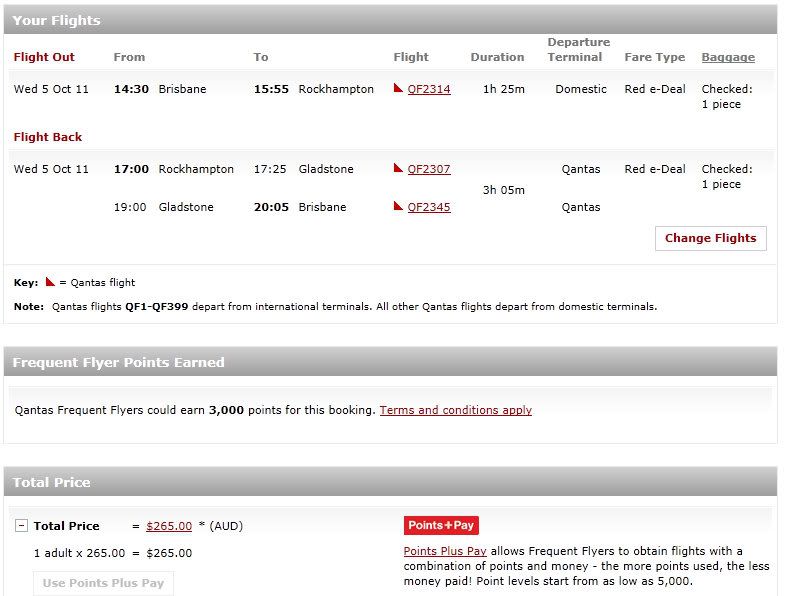Click Frequent Flyer Points Earned header

tap(390, 362)
